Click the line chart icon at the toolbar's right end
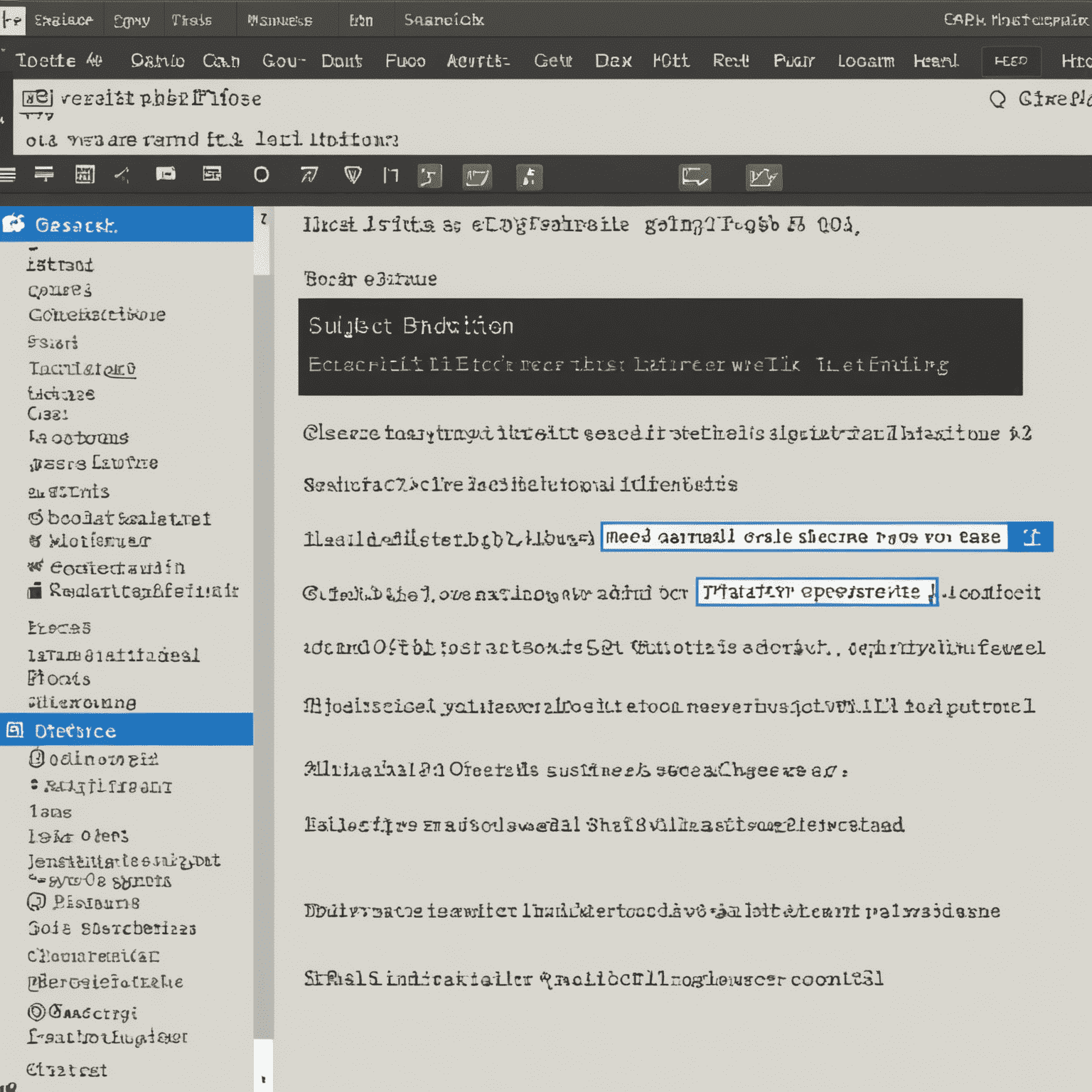This screenshot has width=1092, height=1092. 764,177
